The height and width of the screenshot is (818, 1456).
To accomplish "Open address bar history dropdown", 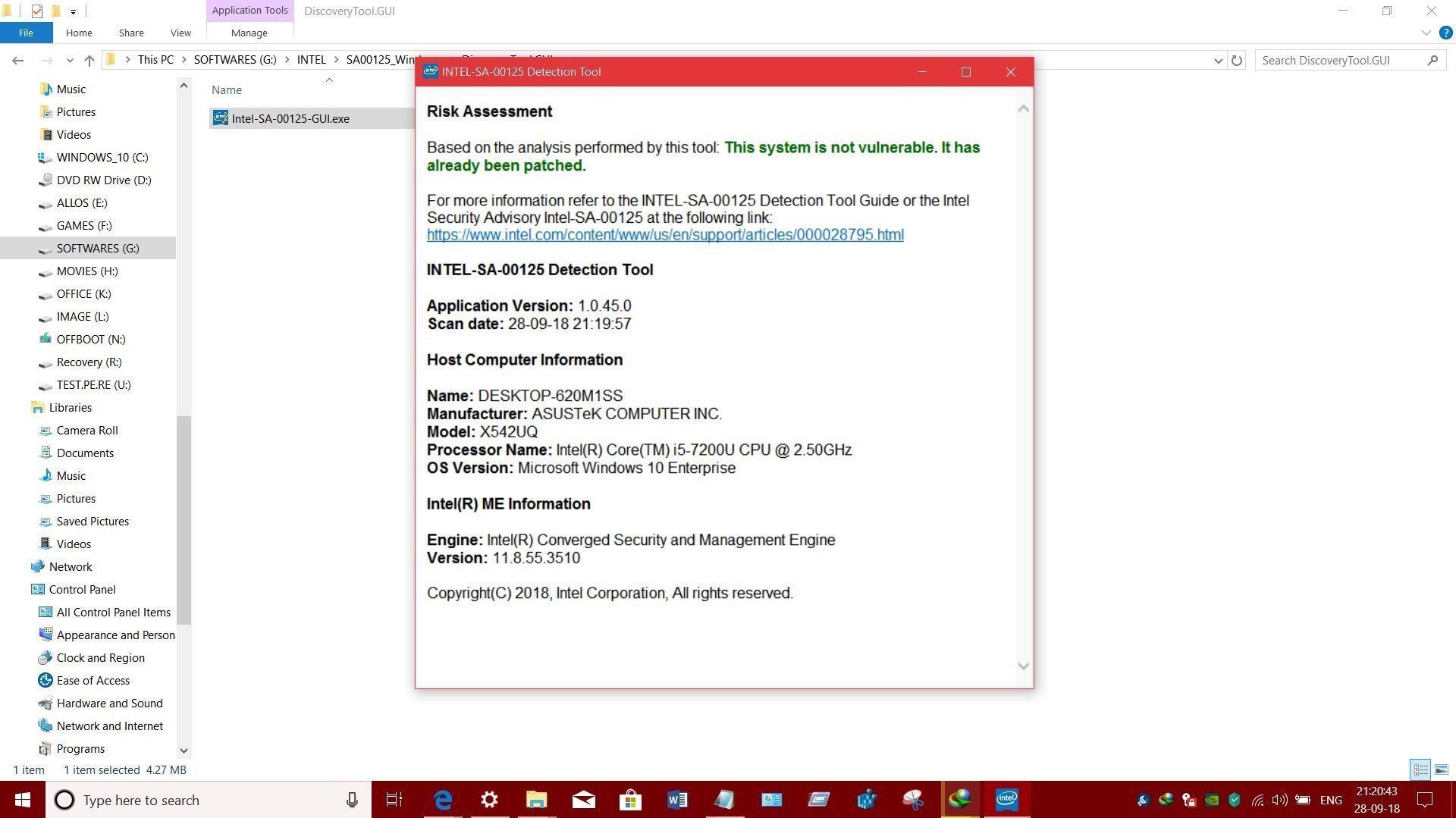I will [1218, 61].
